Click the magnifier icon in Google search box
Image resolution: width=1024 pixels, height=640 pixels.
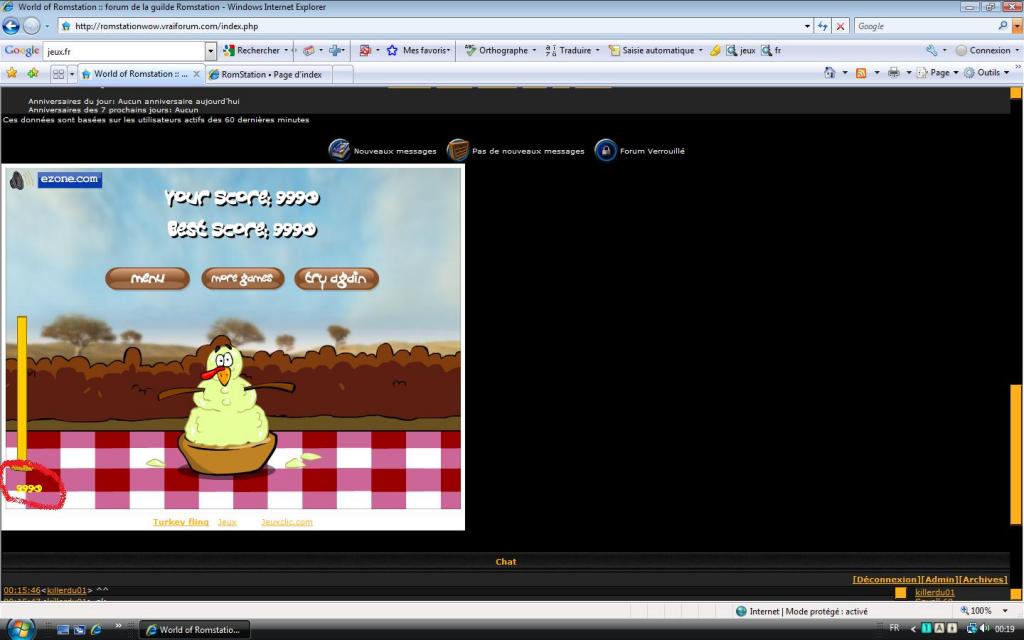click(1002, 25)
